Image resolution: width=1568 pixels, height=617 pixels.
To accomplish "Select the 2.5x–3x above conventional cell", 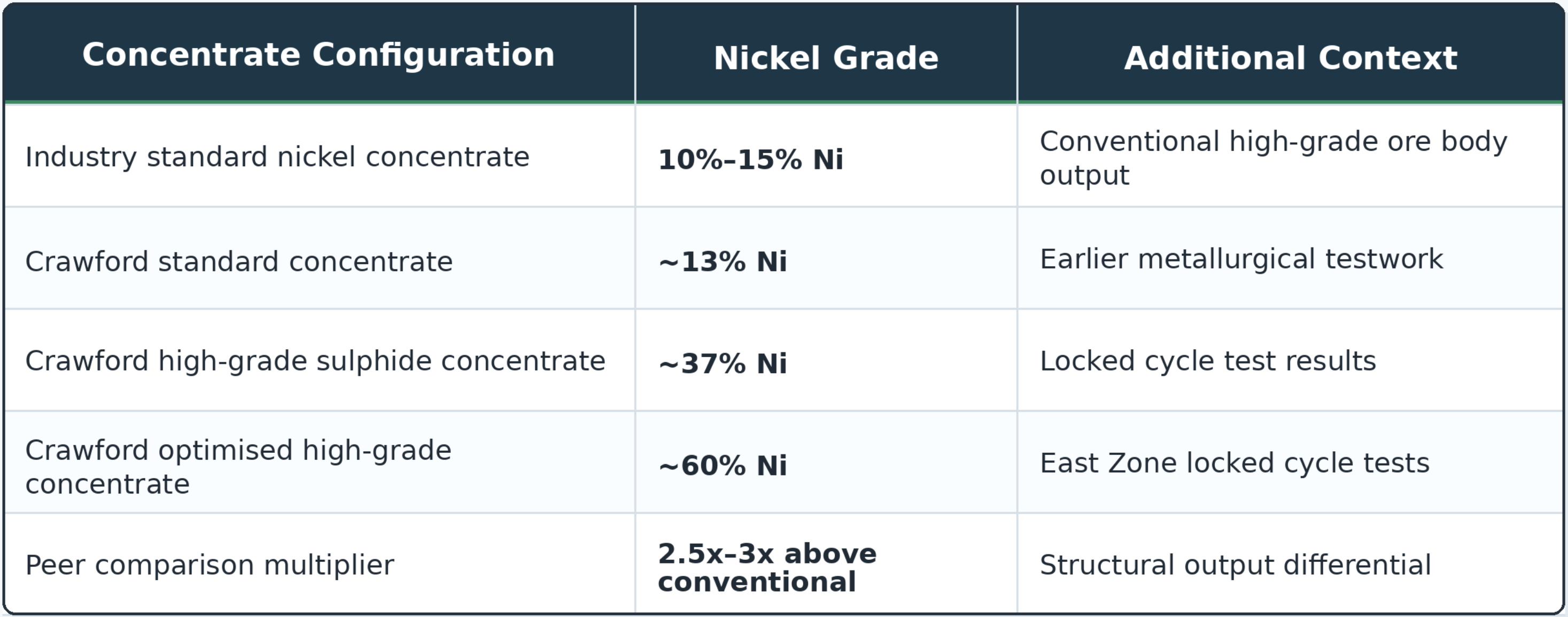I will click(x=826, y=564).
